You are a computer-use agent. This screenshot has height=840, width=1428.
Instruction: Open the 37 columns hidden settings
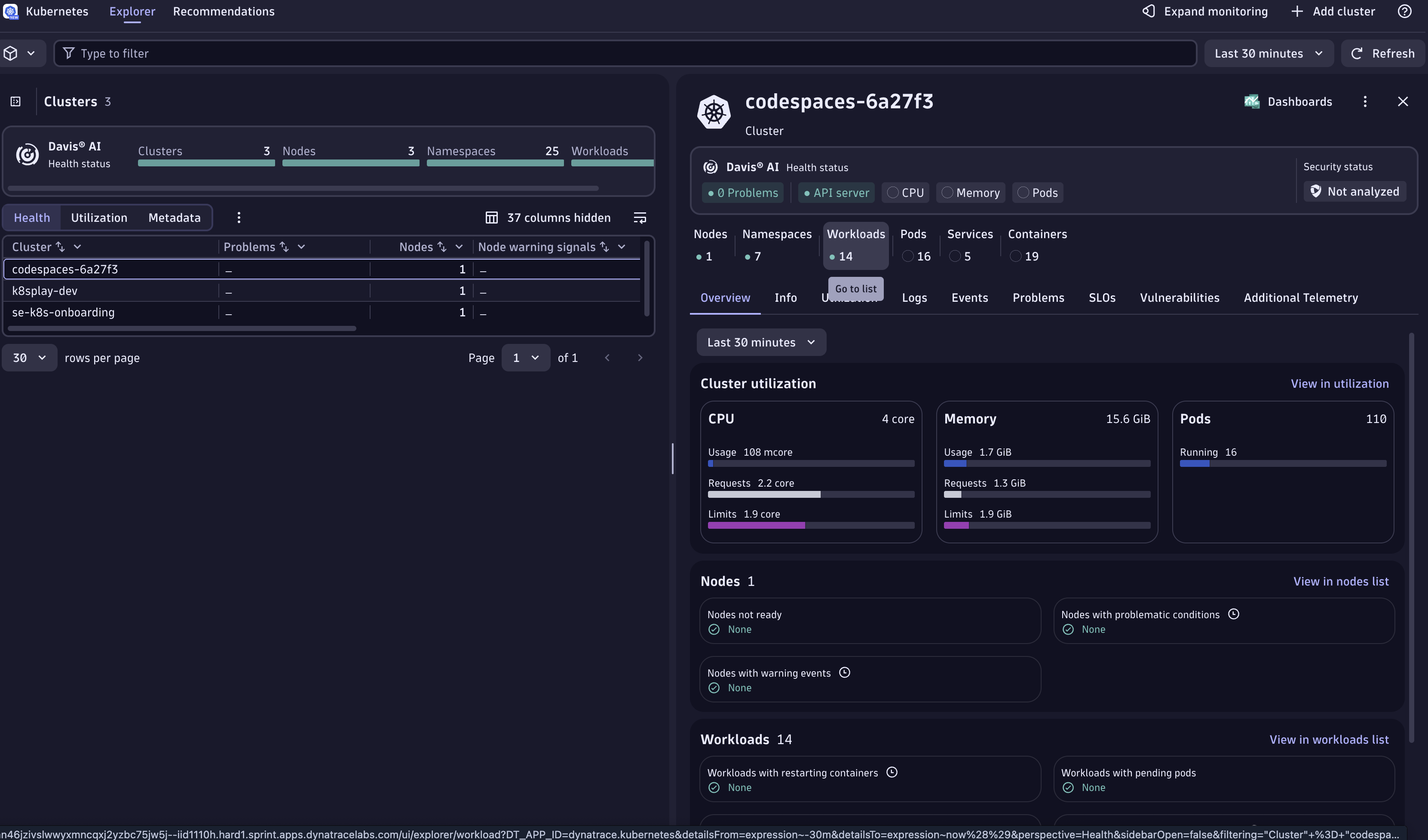(x=548, y=218)
